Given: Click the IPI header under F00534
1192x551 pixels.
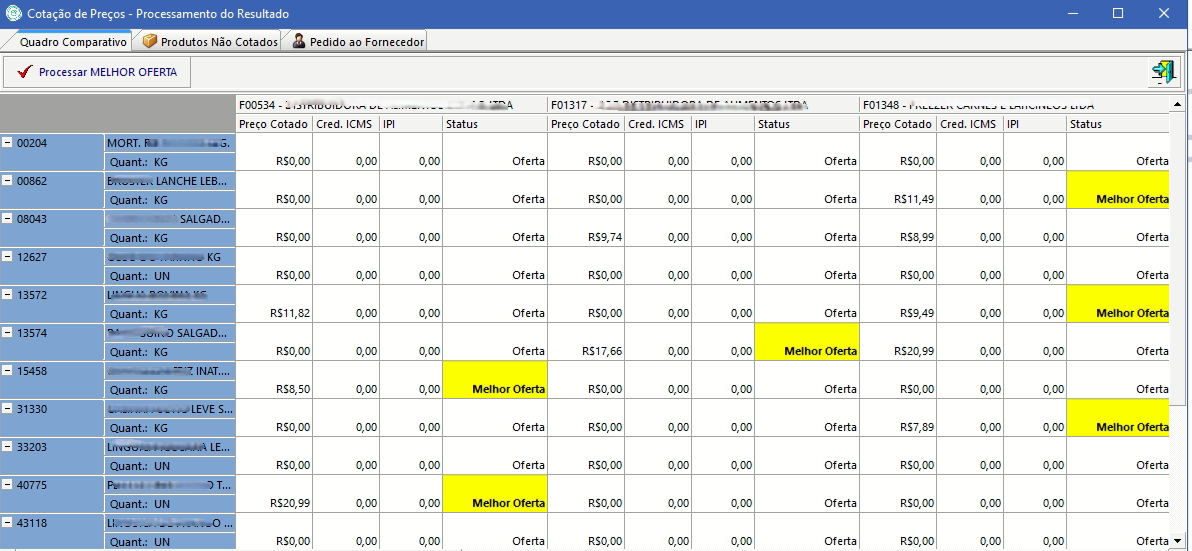Looking at the screenshot, I should point(411,124).
